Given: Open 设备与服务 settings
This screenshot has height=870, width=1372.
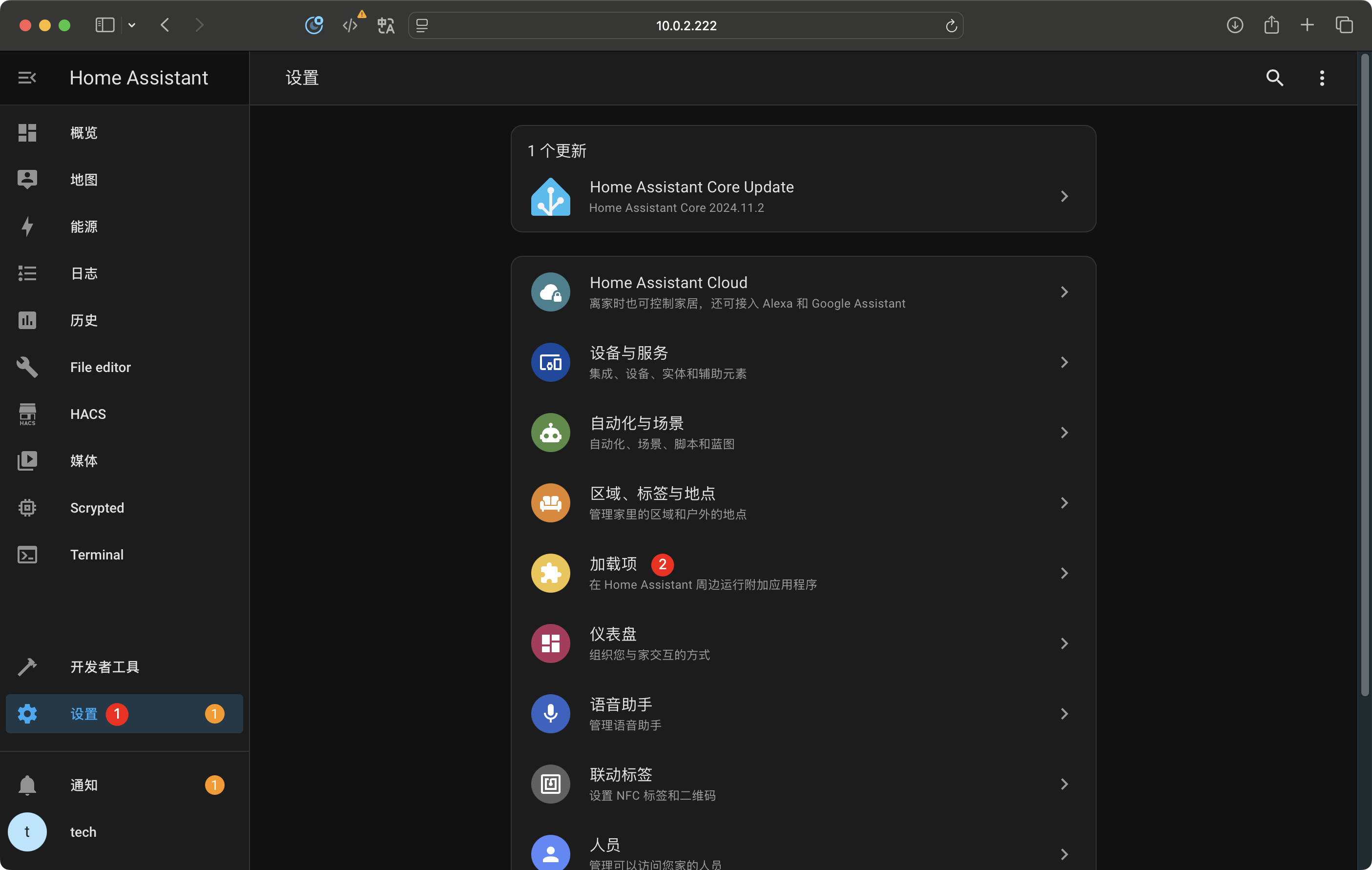Looking at the screenshot, I should 803,362.
